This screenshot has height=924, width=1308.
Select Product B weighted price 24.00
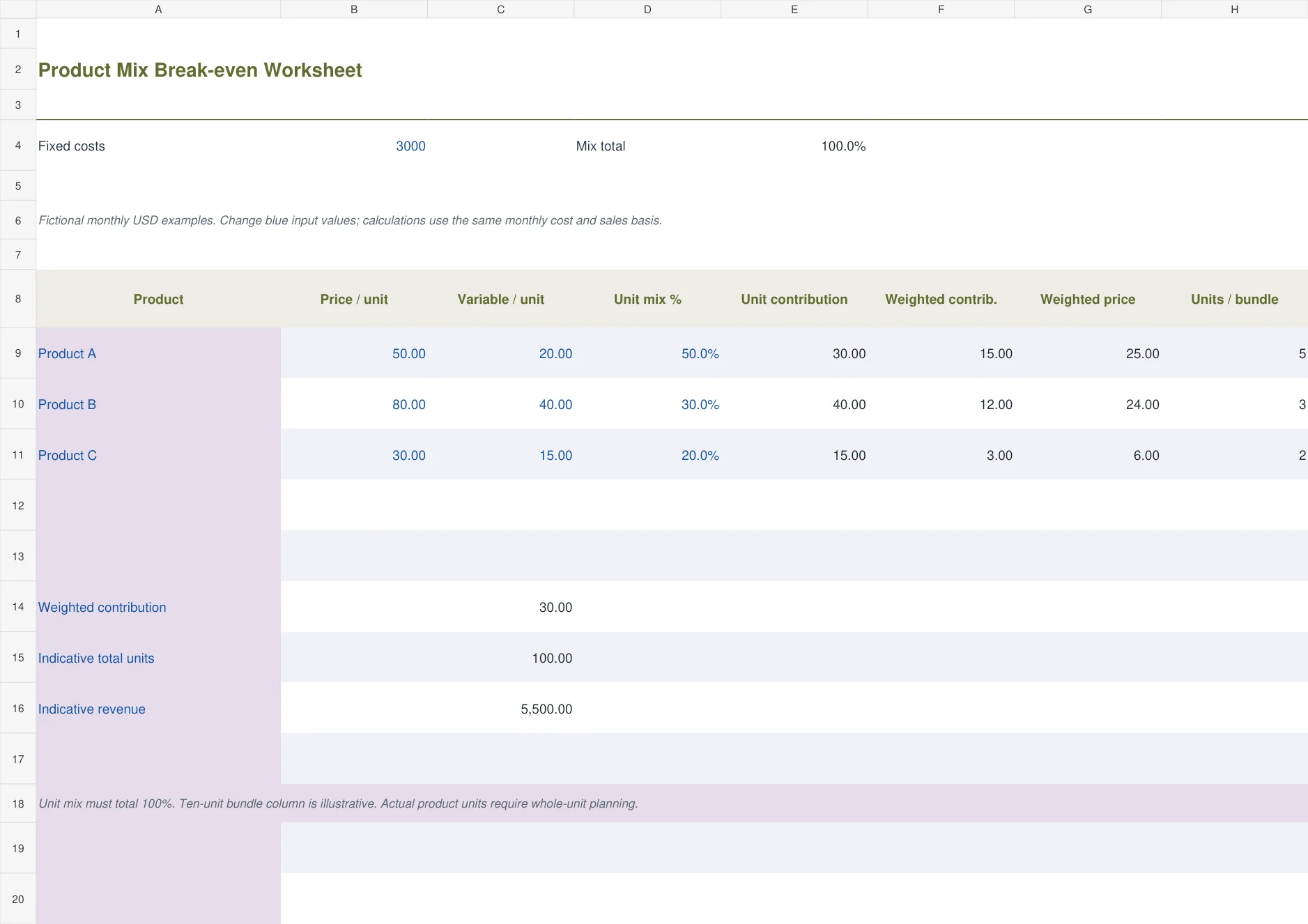(x=1088, y=404)
